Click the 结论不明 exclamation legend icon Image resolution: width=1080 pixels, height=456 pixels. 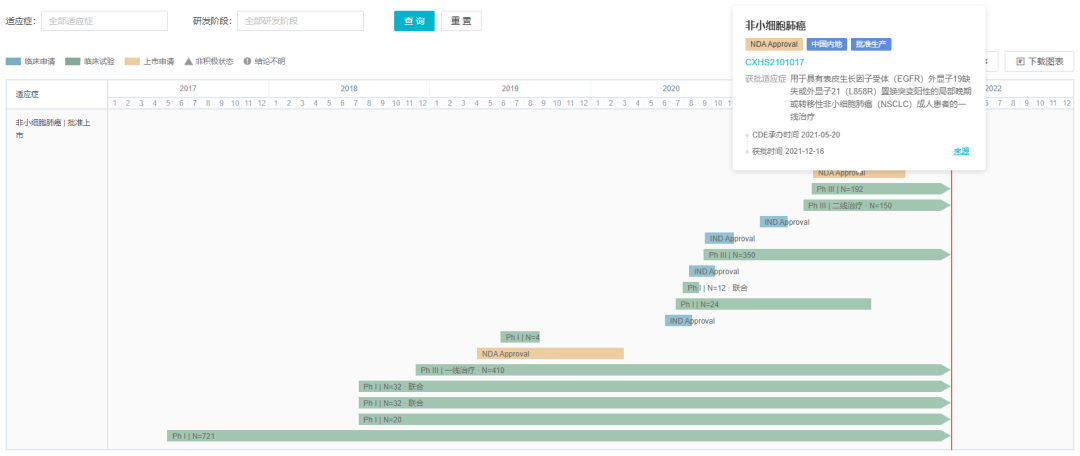tap(247, 61)
